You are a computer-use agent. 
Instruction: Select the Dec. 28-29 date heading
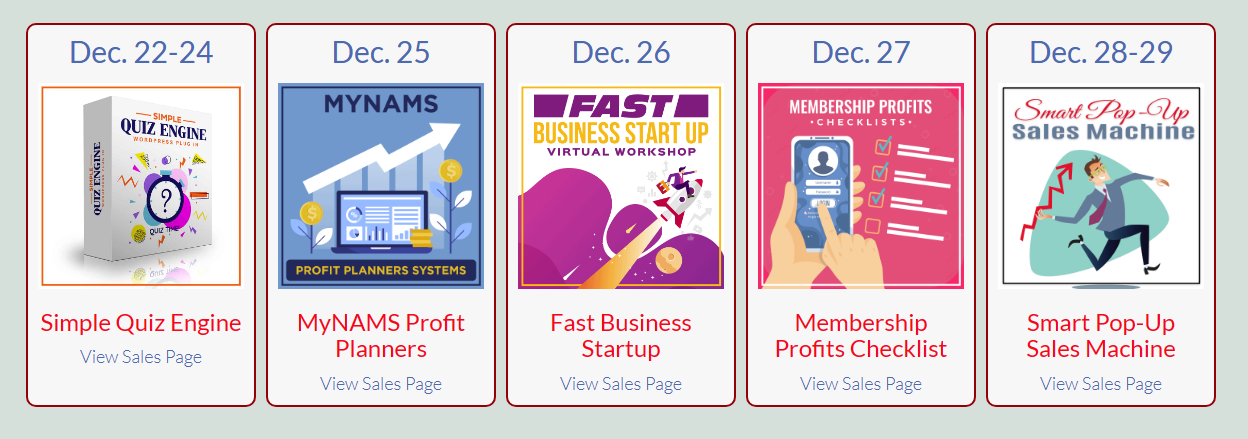click(1101, 52)
